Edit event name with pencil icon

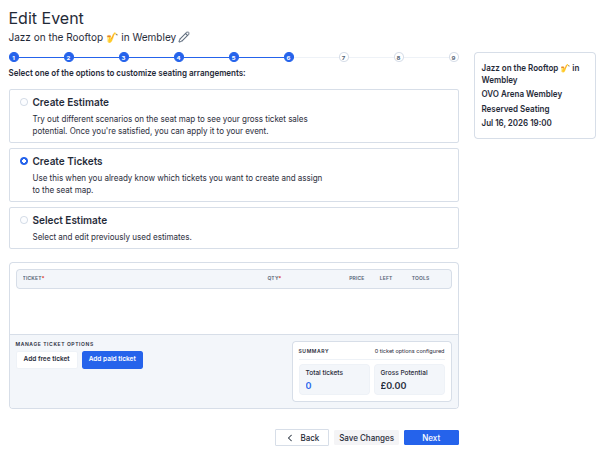click(184, 37)
